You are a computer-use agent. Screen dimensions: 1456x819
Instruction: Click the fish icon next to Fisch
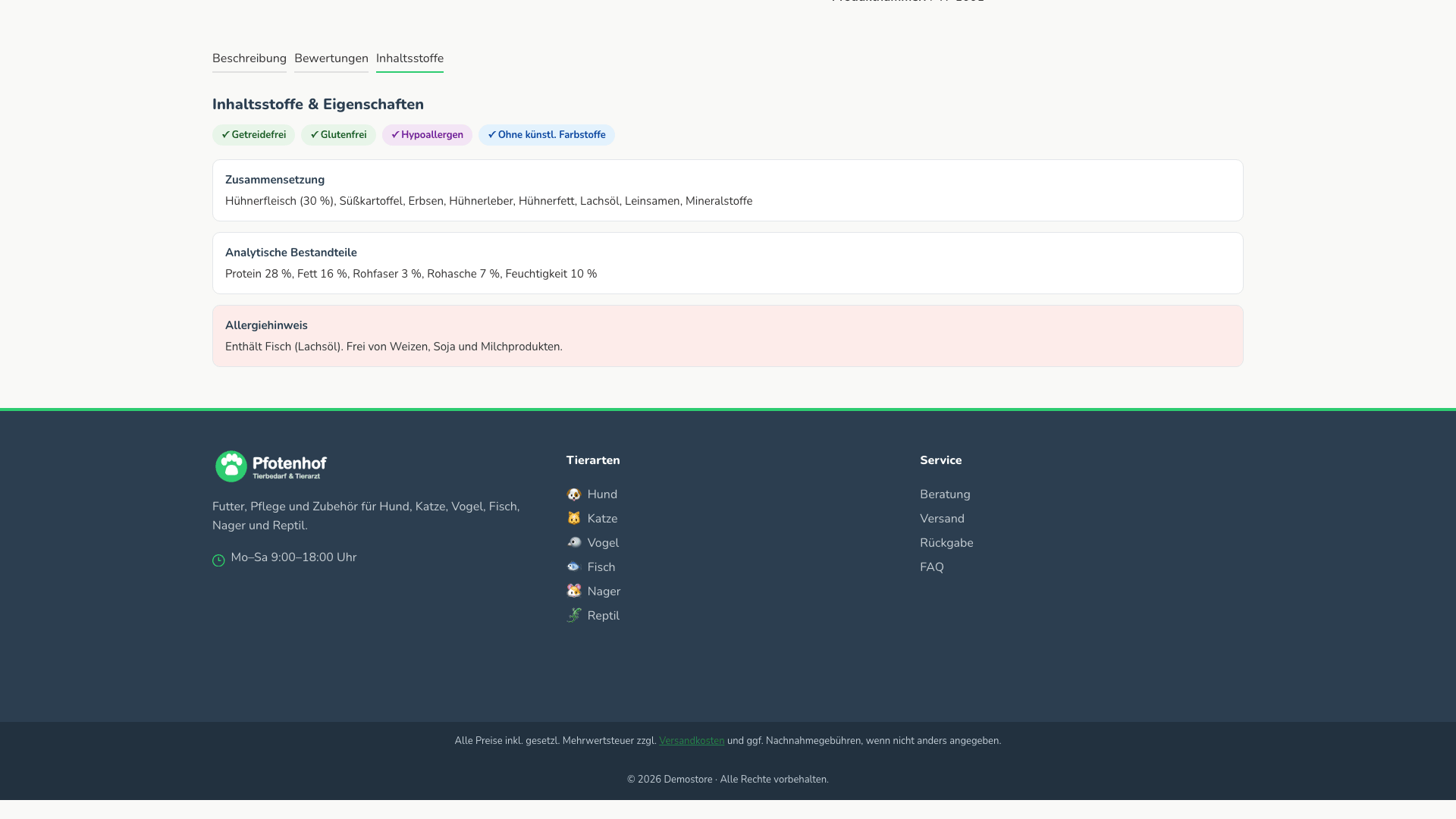pos(574,567)
